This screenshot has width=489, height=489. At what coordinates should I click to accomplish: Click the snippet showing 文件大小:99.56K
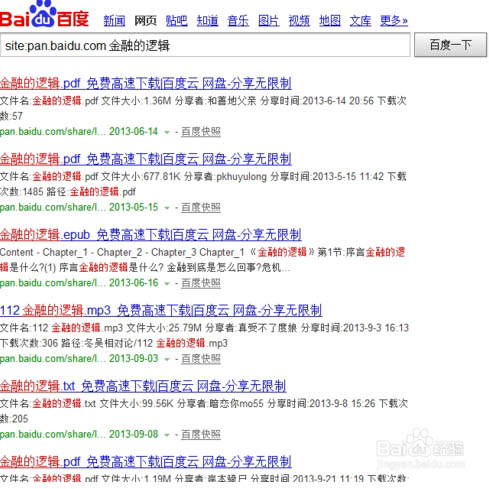click(x=204, y=411)
